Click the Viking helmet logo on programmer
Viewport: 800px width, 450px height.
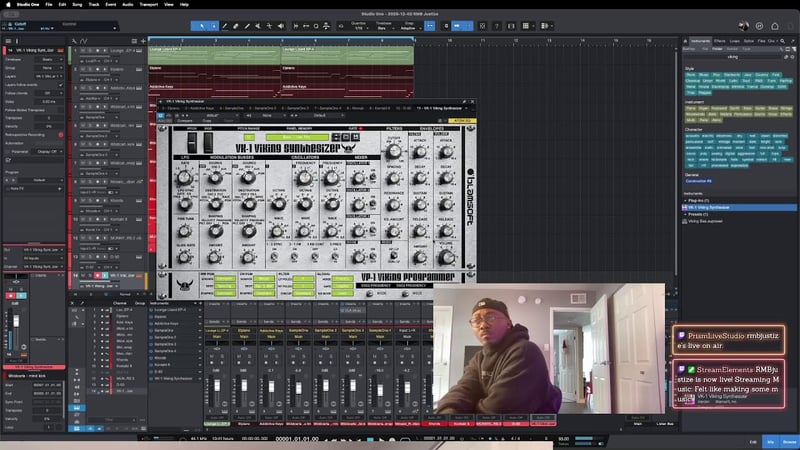[x=184, y=285]
